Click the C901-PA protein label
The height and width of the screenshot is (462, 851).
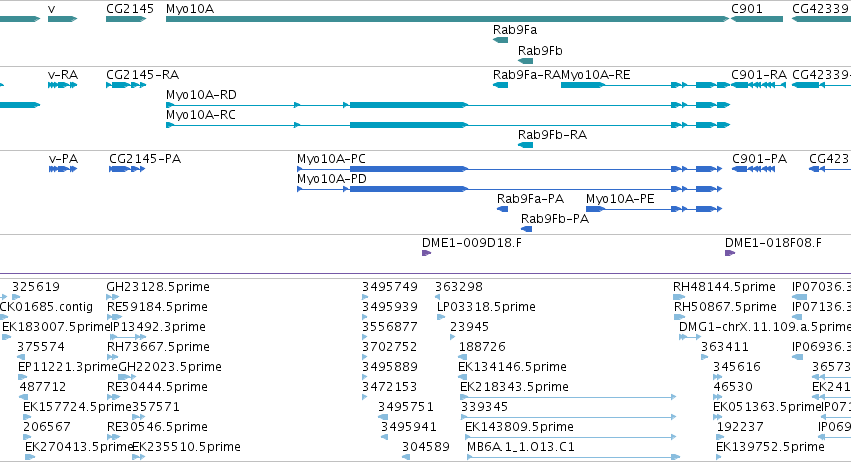(759, 159)
